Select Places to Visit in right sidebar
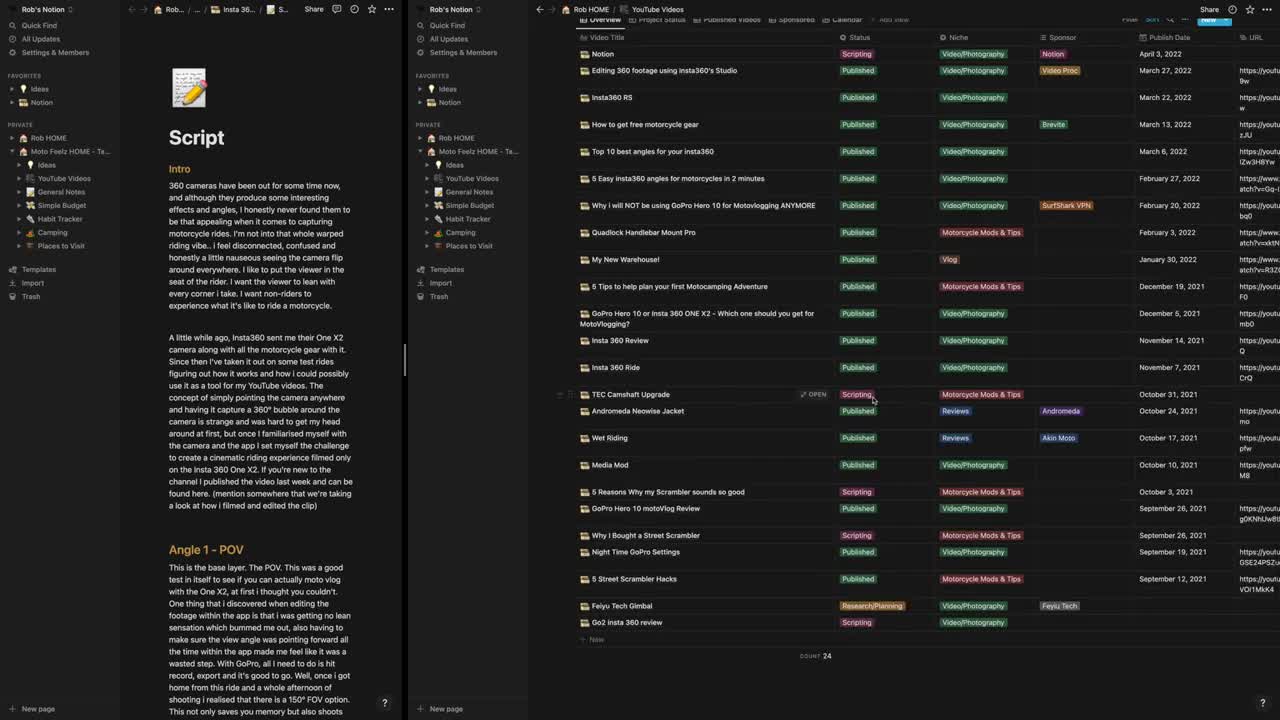 click(469, 246)
